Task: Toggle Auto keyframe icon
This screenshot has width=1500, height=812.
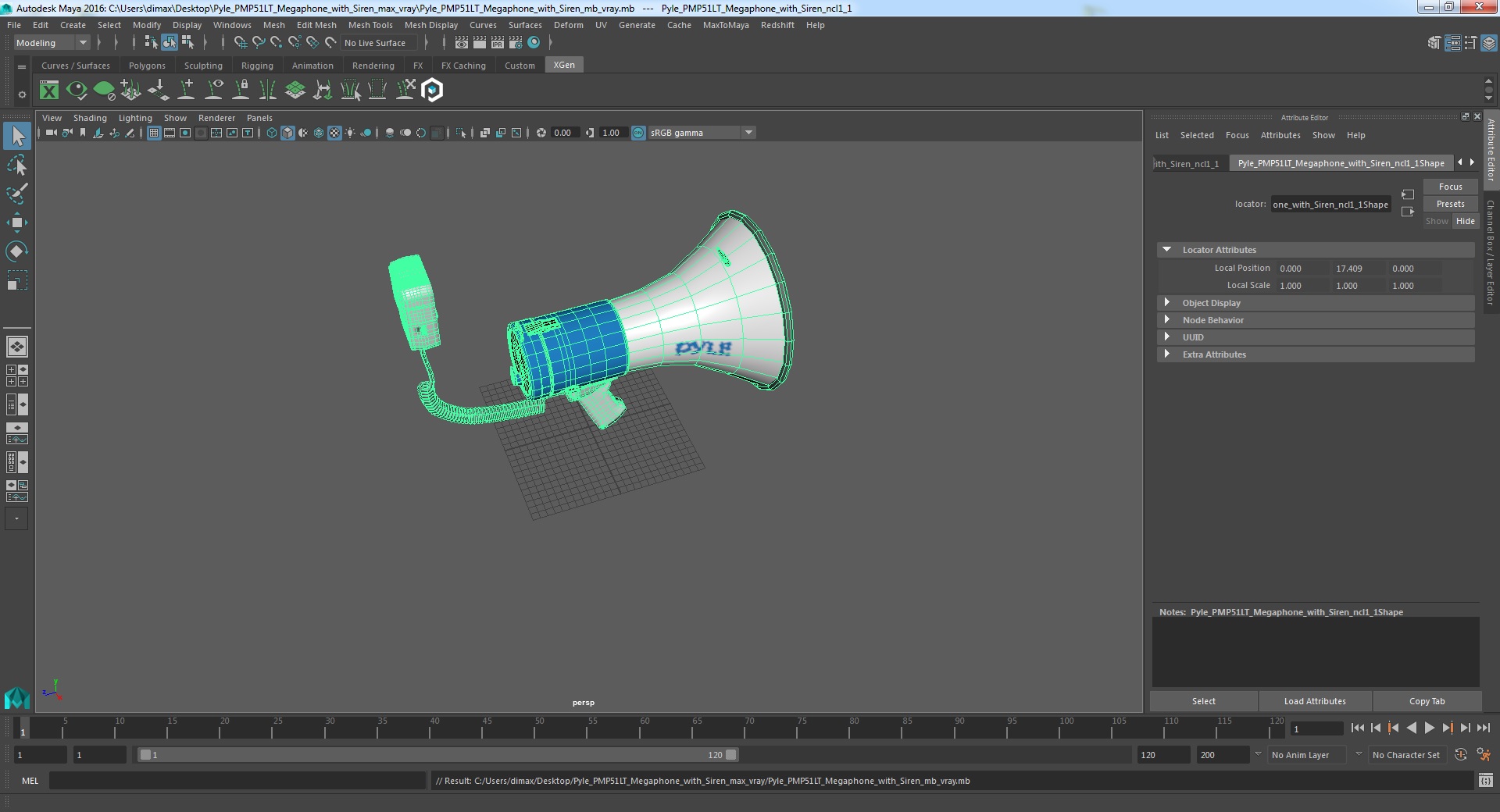Action: click(1460, 755)
